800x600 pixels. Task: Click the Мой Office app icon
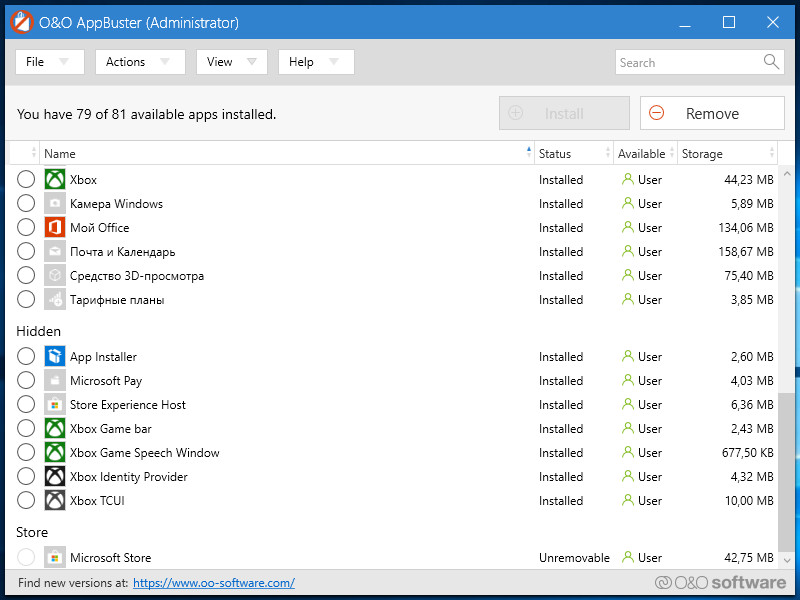(55, 228)
